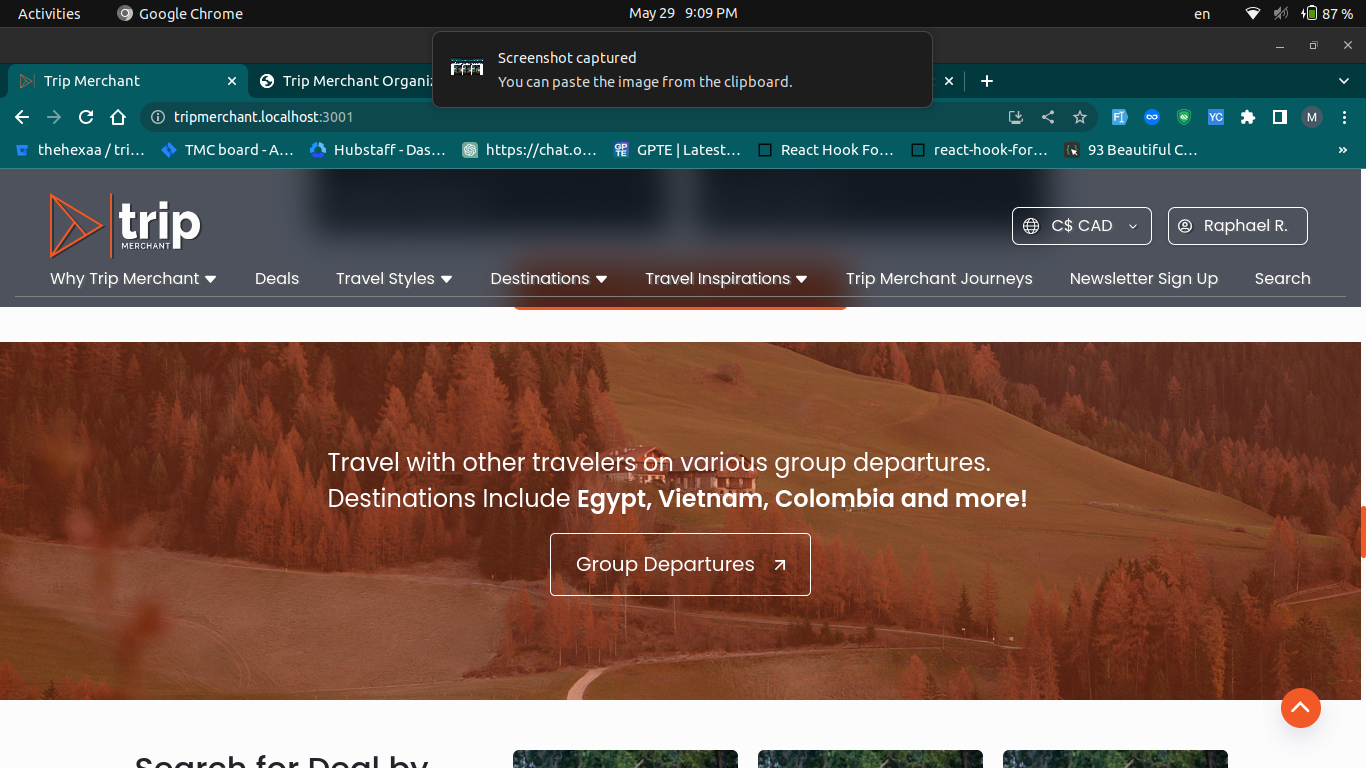Open the Deals menu item
The height and width of the screenshot is (768, 1366).
277,279
